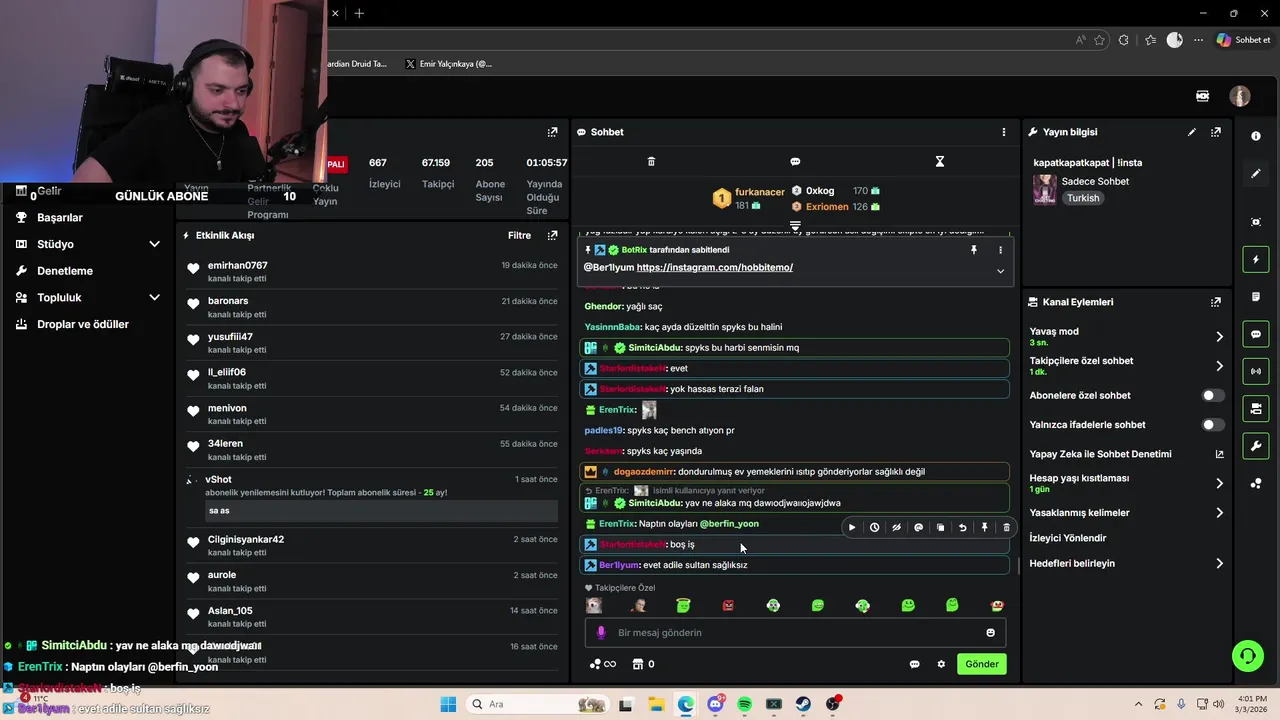Pin message with hover toolbar pin icon
1280x720 pixels.
coord(984,527)
